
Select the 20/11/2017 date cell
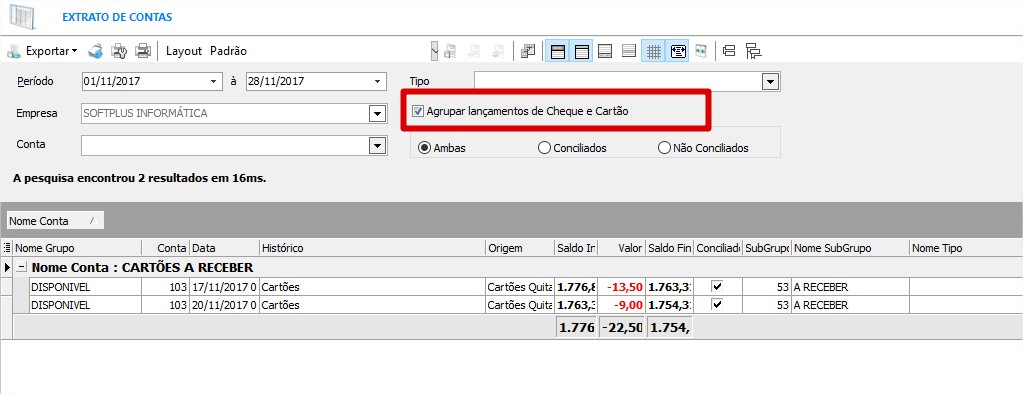point(224,305)
